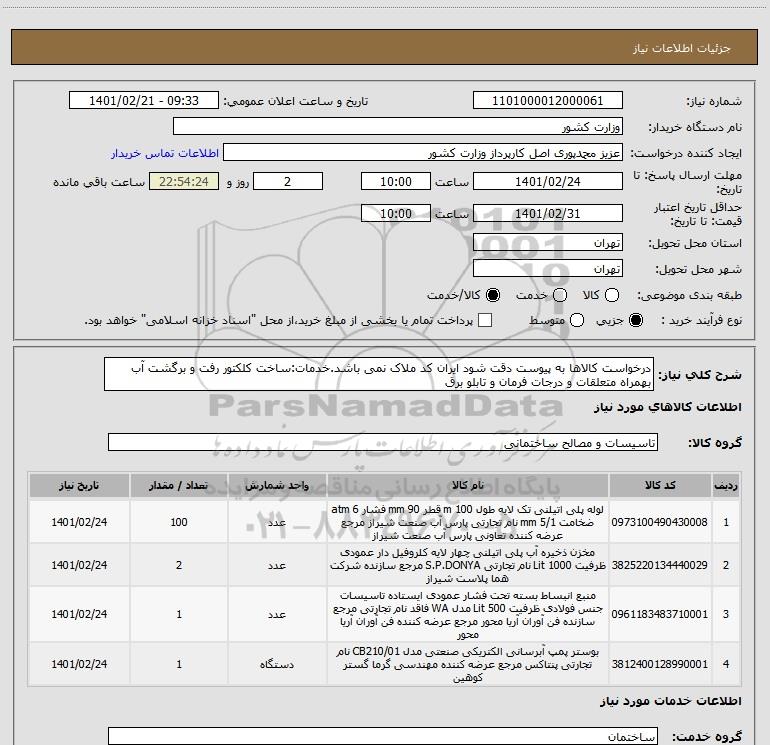Click the remaining days field showing 2
This screenshot has width=770, height=745.
pos(288,181)
